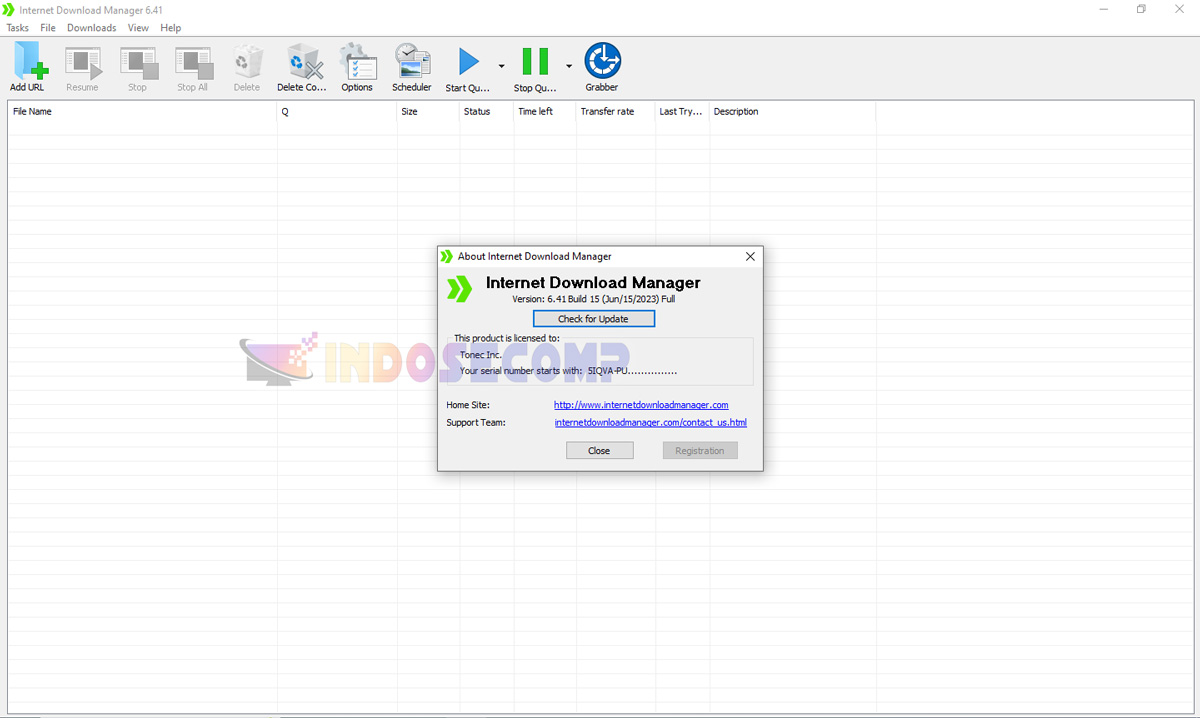
Task: Sort by Q column header
Action: pos(337,112)
